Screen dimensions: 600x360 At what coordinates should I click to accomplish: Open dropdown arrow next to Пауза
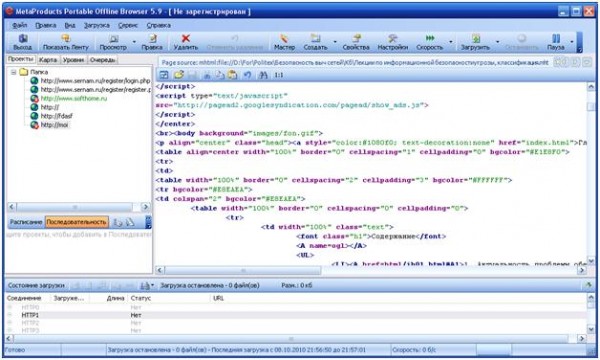pos(572,42)
